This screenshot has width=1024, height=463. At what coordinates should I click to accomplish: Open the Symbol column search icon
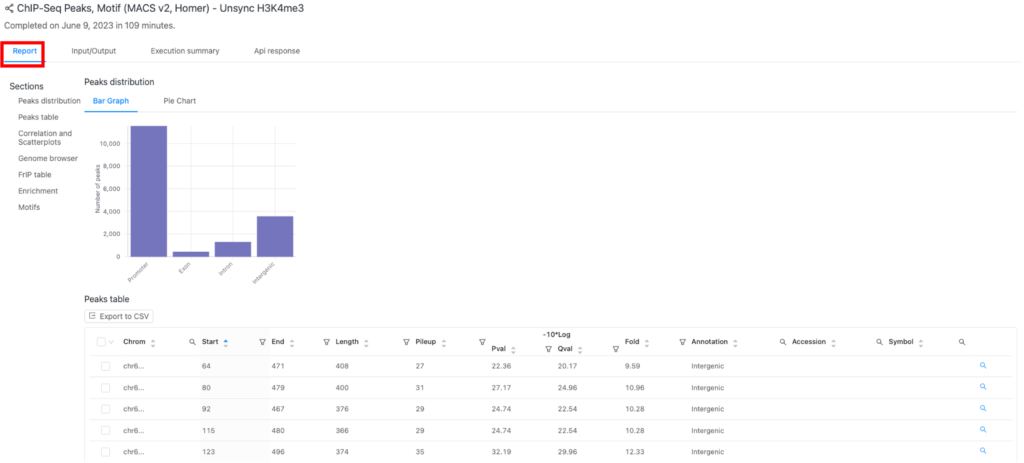961,342
